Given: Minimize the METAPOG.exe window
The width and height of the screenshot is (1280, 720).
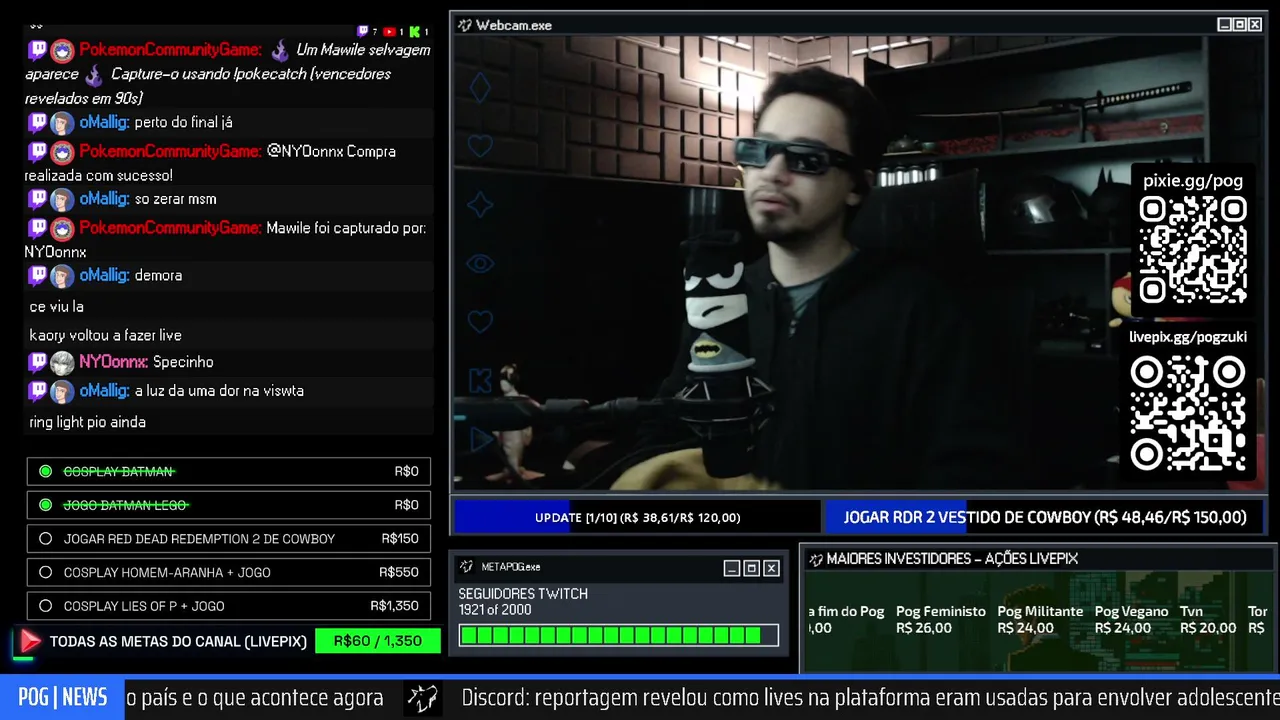Looking at the screenshot, I should pyautogui.click(x=732, y=568).
